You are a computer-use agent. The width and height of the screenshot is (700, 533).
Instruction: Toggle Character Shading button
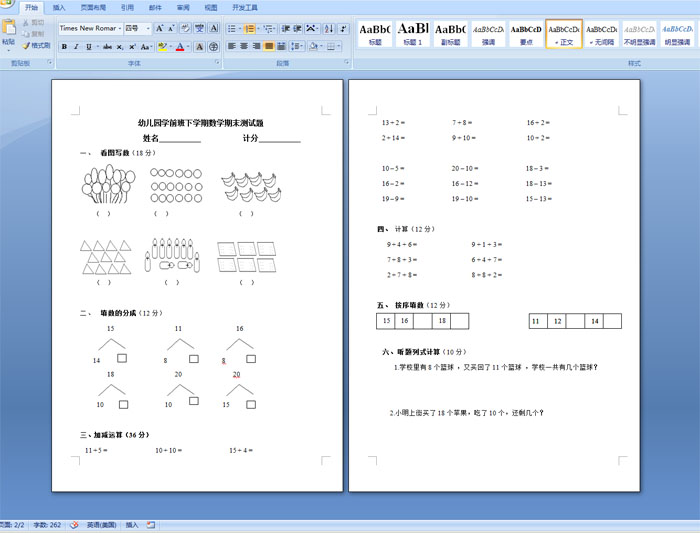coord(199,46)
